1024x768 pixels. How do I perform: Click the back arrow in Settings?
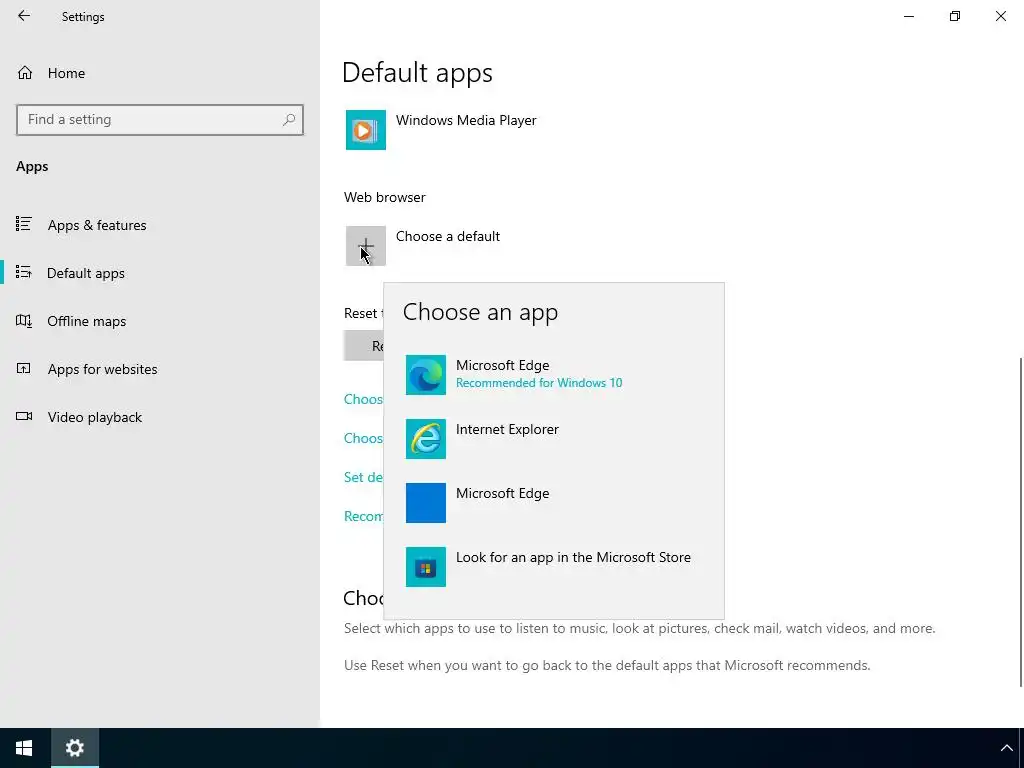(x=24, y=16)
